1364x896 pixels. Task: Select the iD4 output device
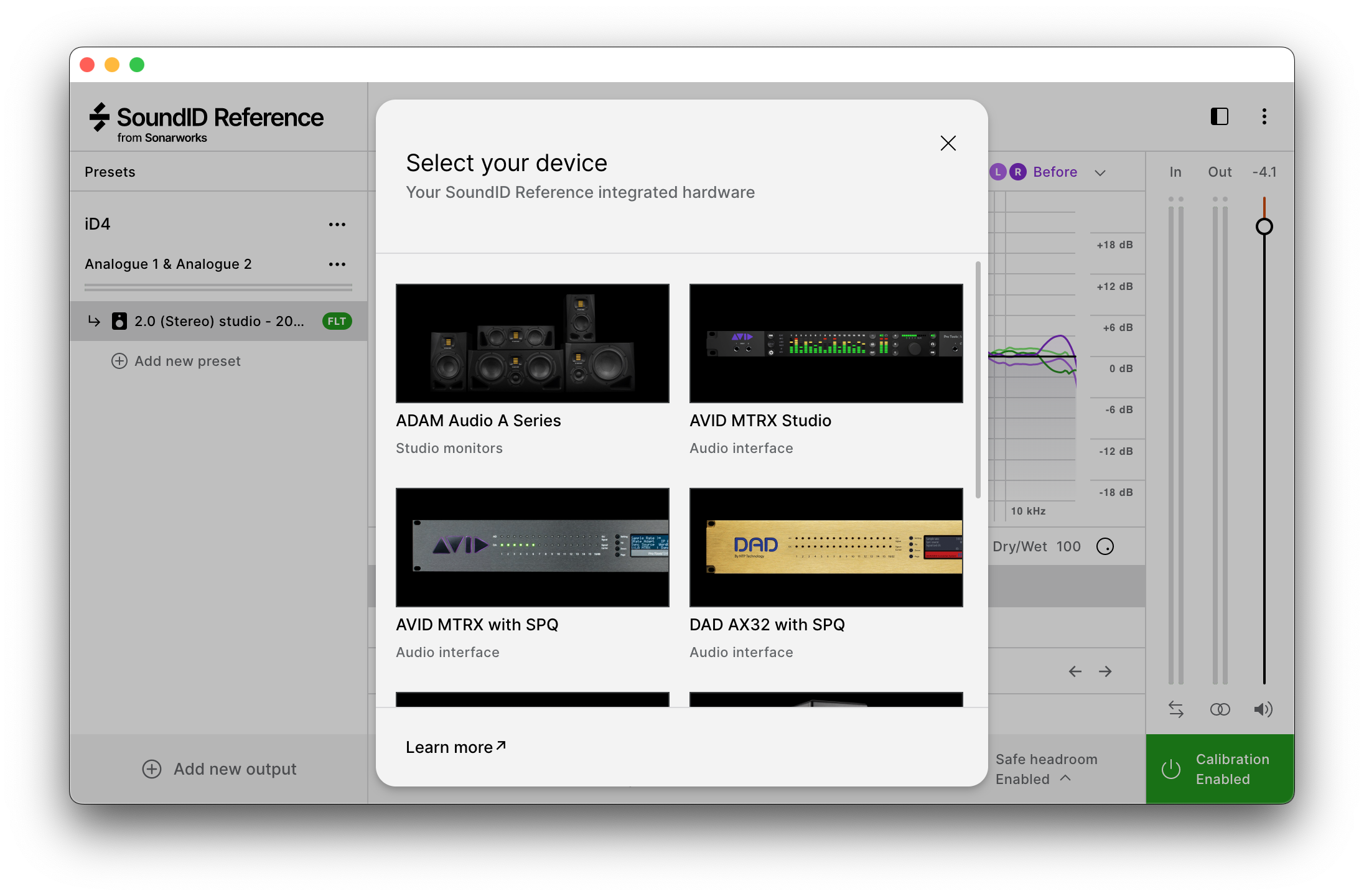tap(98, 224)
